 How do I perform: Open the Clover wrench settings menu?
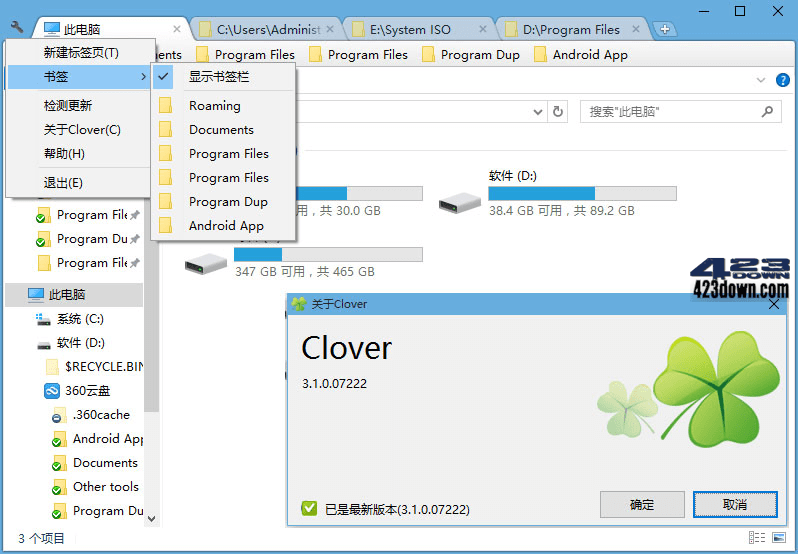17,27
